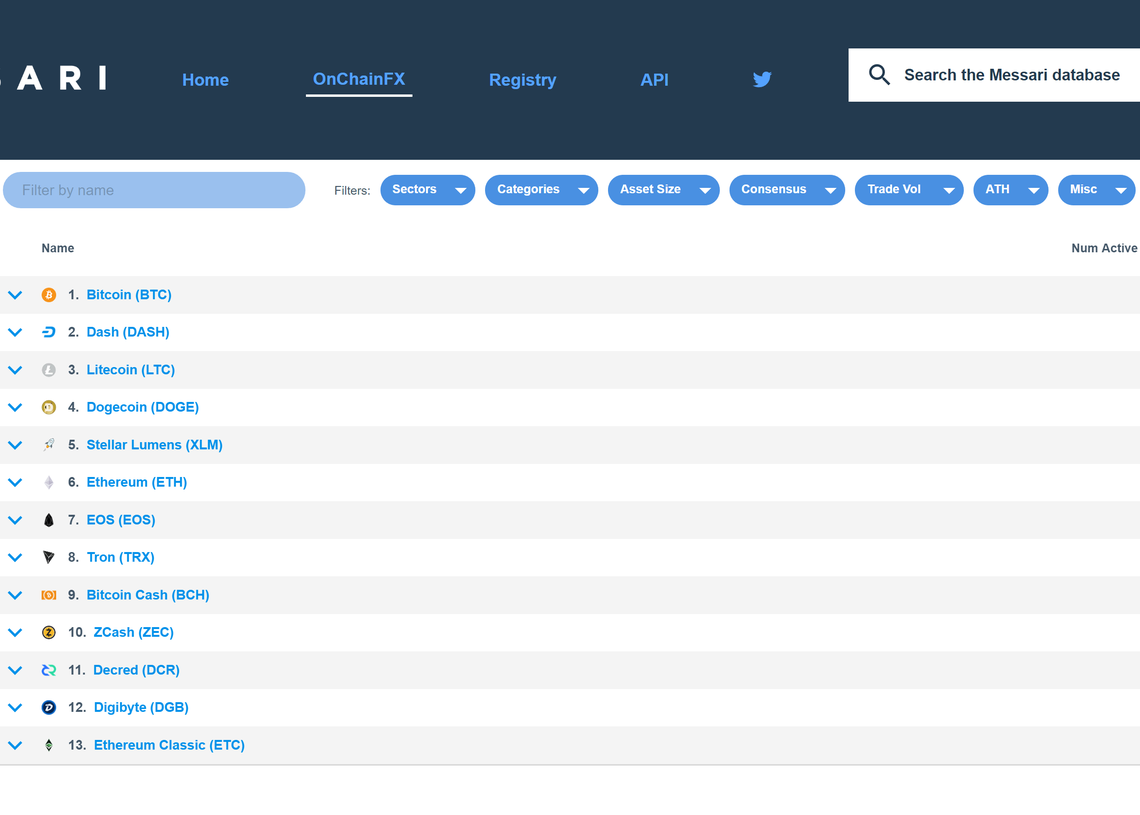Focus the Filter by name field
This screenshot has width=1140, height=815.
(154, 190)
